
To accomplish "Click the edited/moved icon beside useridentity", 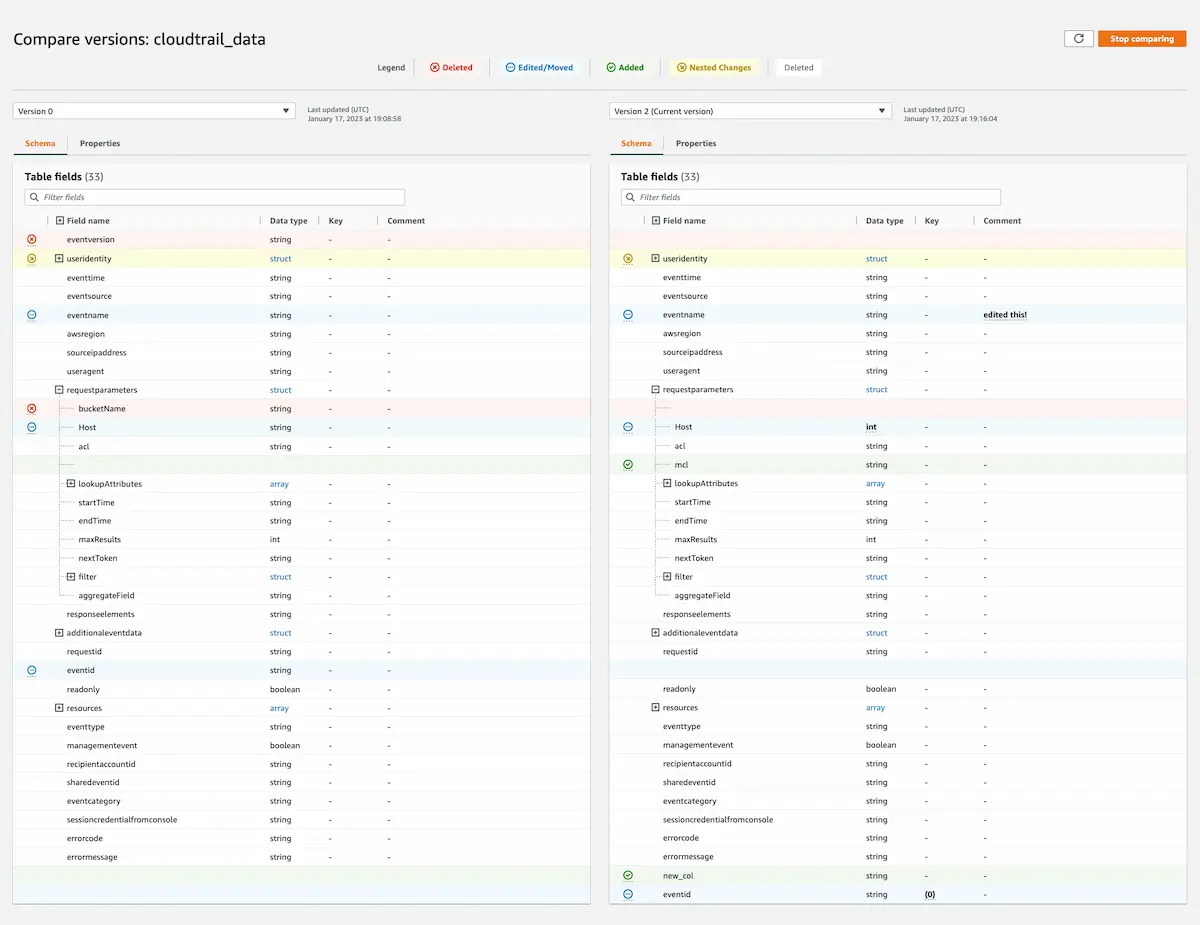I will point(29,258).
